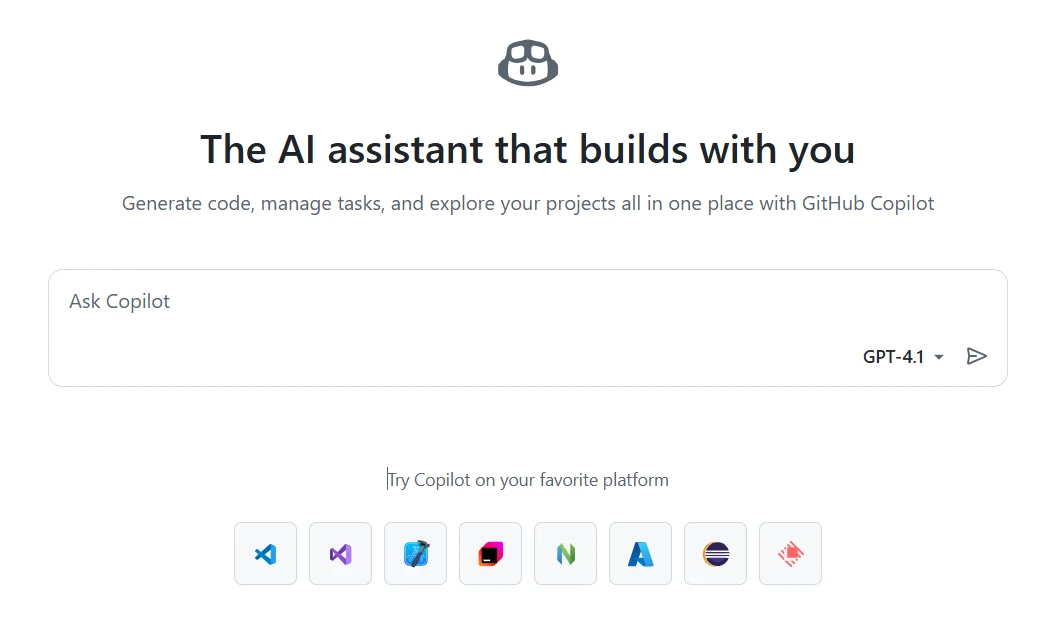1063x641 pixels.
Task: Select the Neovim platform icon
Action: pyautogui.click(x=565, y=553)
